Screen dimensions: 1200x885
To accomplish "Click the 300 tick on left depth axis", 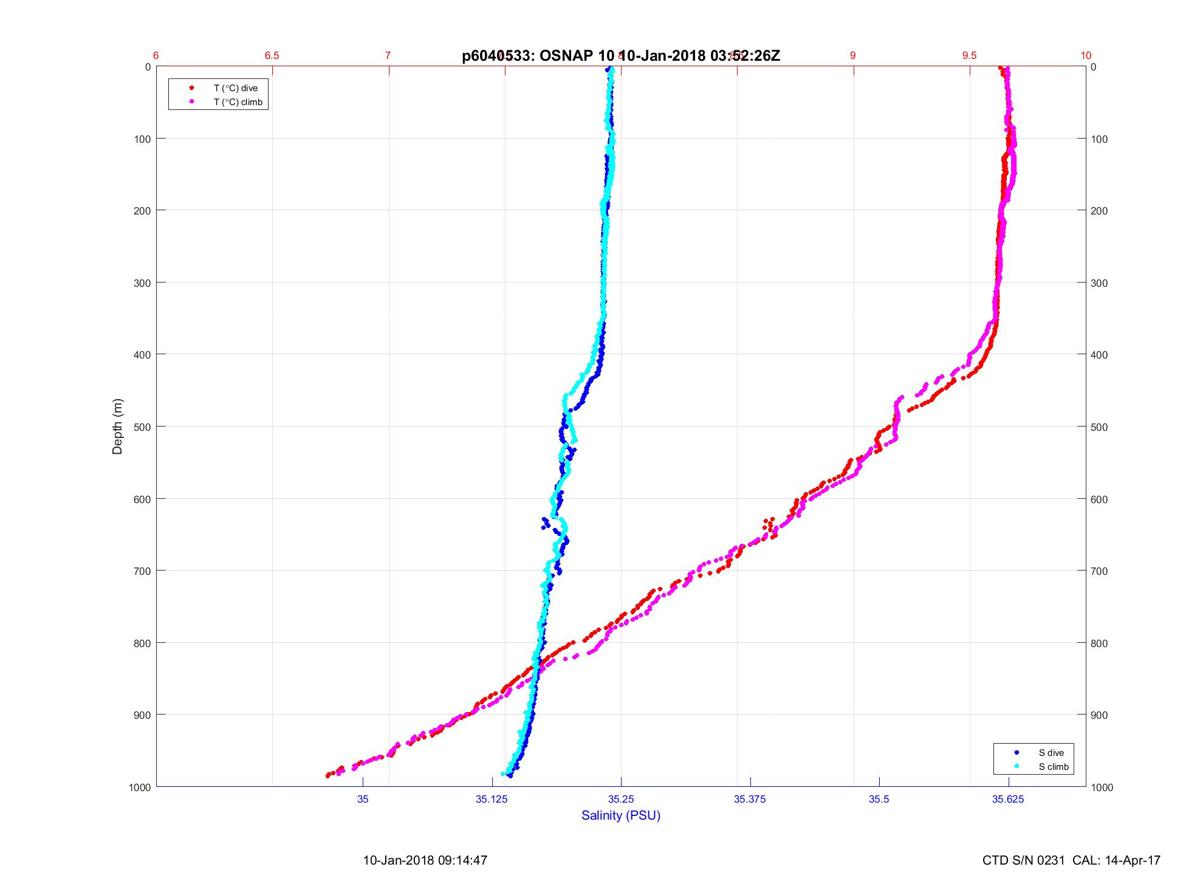I will (141, 283).
